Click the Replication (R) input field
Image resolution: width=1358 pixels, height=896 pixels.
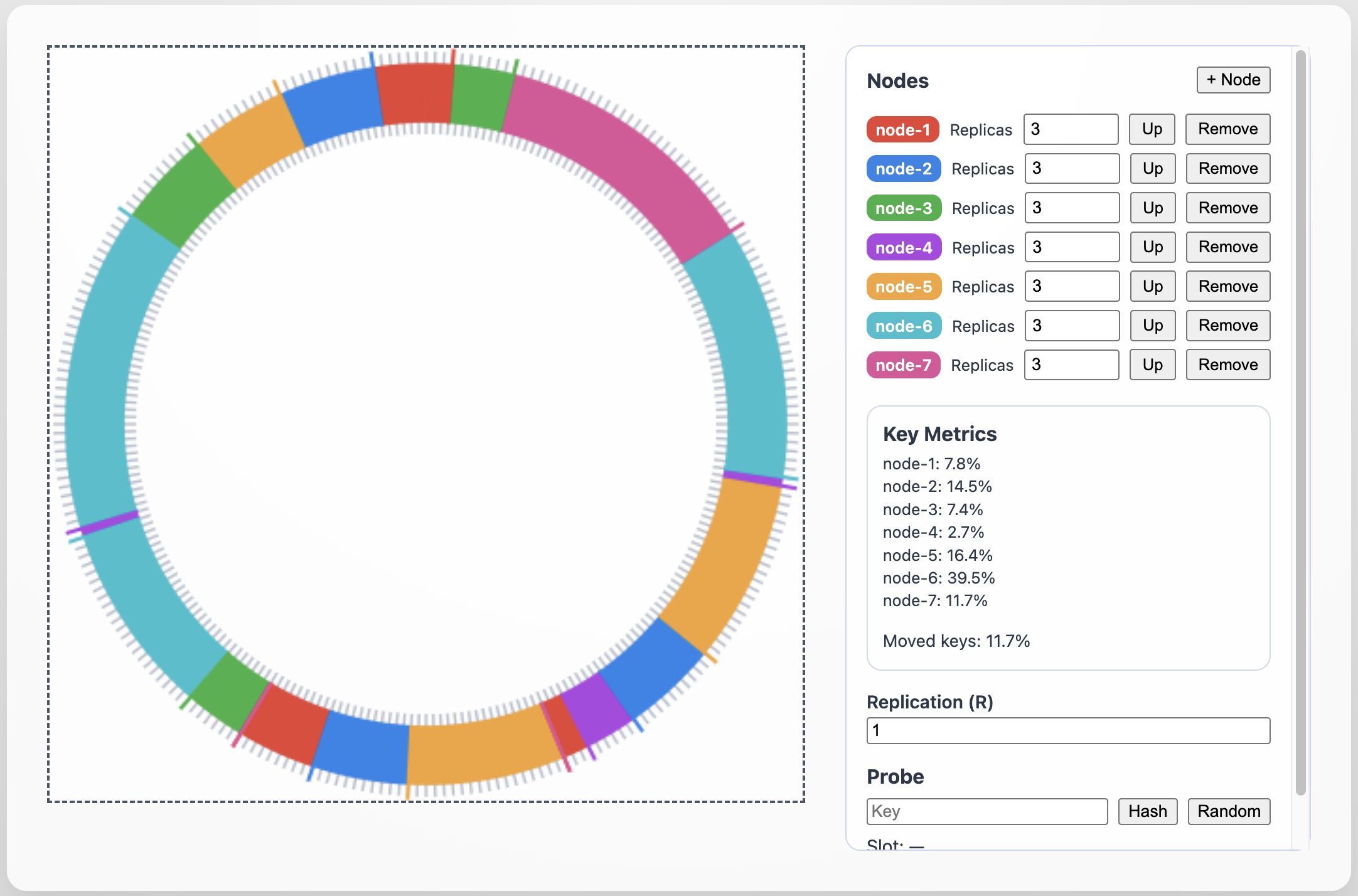point(1068,730)
